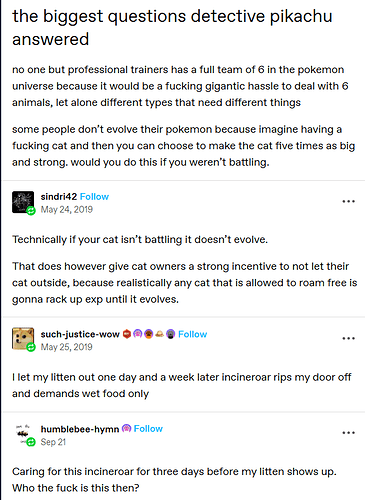The width and height of the screenshot is (365, 500).
Task: Click the purple badge next to humblebee-hymn
Action: click(127, 428)
